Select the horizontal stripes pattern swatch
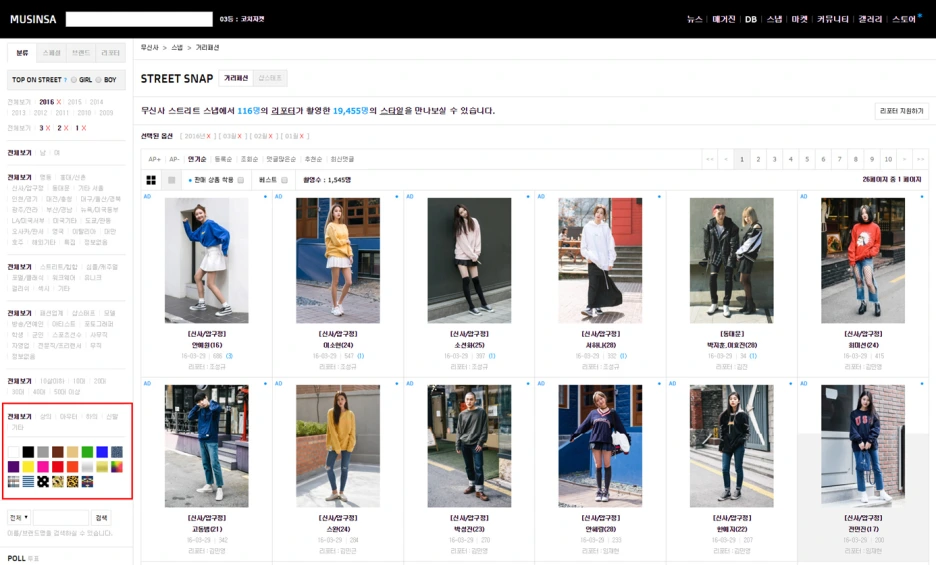936x565 pixels. click(28, 481)
